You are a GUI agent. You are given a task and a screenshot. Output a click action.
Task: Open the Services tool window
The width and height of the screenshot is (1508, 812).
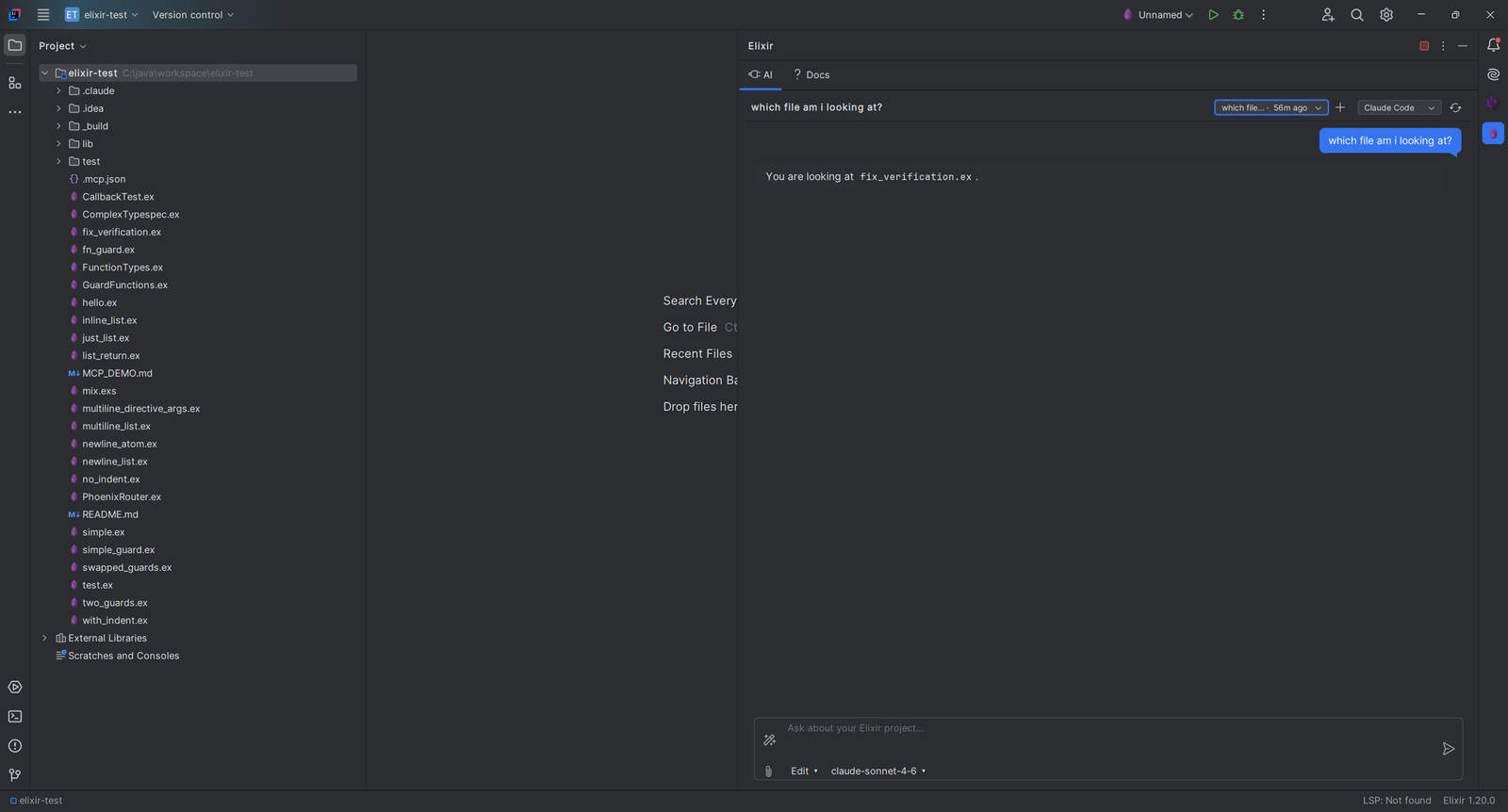coord(15,688)
